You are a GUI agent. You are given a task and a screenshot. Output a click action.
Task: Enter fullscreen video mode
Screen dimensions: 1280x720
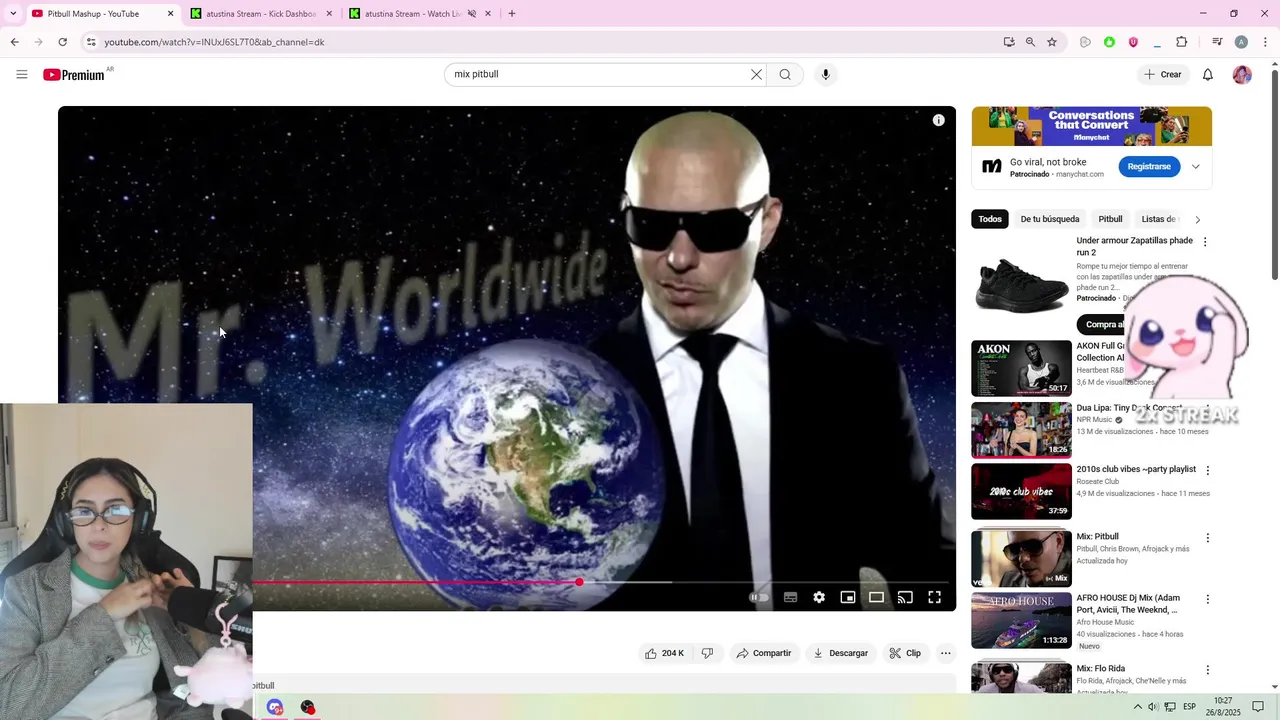coord(934,597)
